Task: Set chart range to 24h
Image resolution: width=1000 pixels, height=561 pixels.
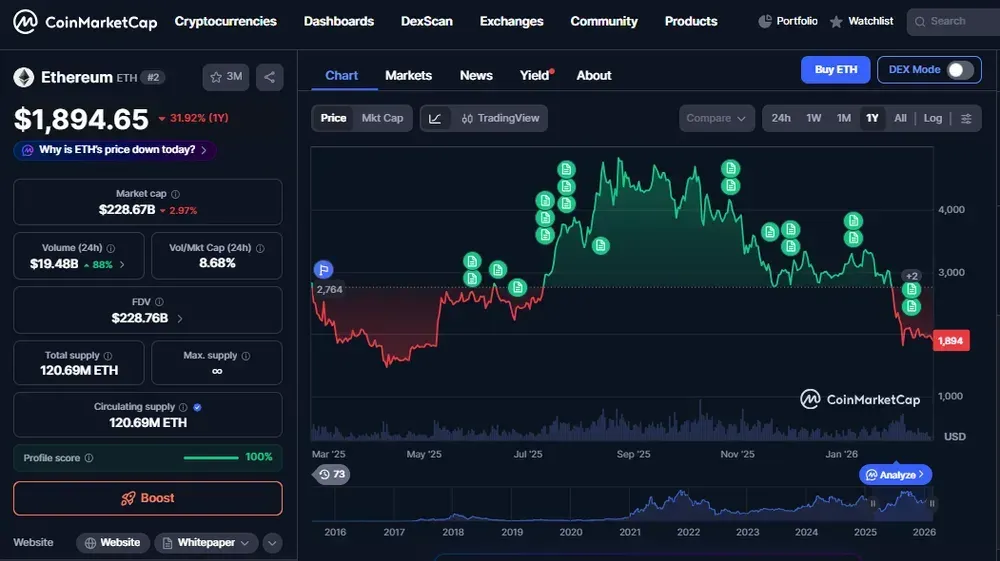Action: (781, 119)
